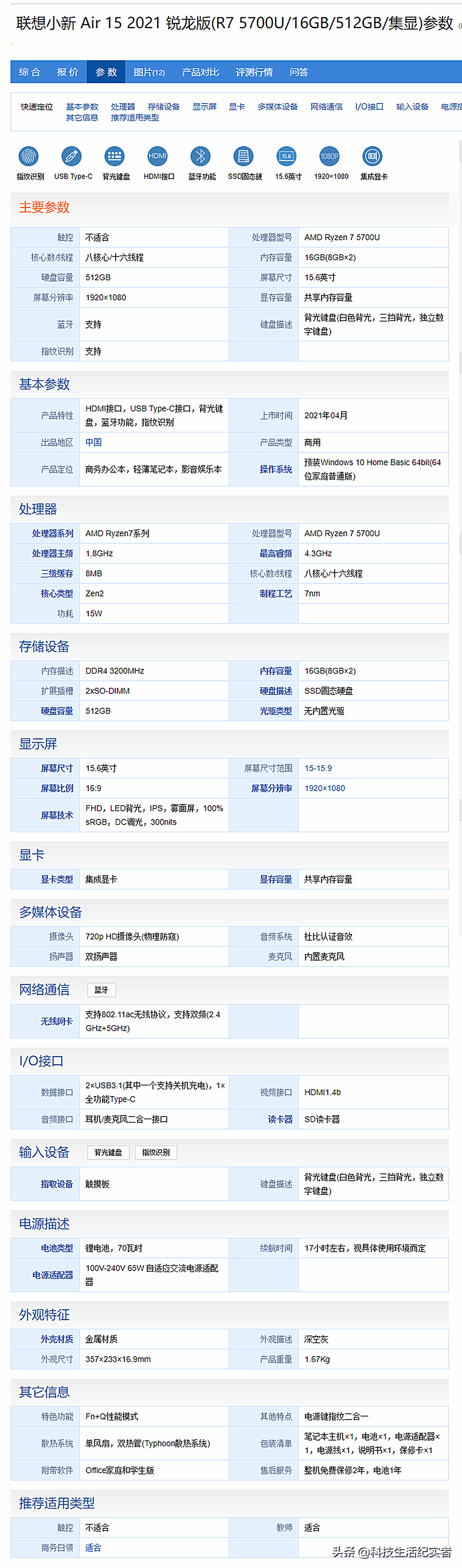Click the 中国 origin region link
The width and height of the screenshot is (462, 1568).
(93, 443)
